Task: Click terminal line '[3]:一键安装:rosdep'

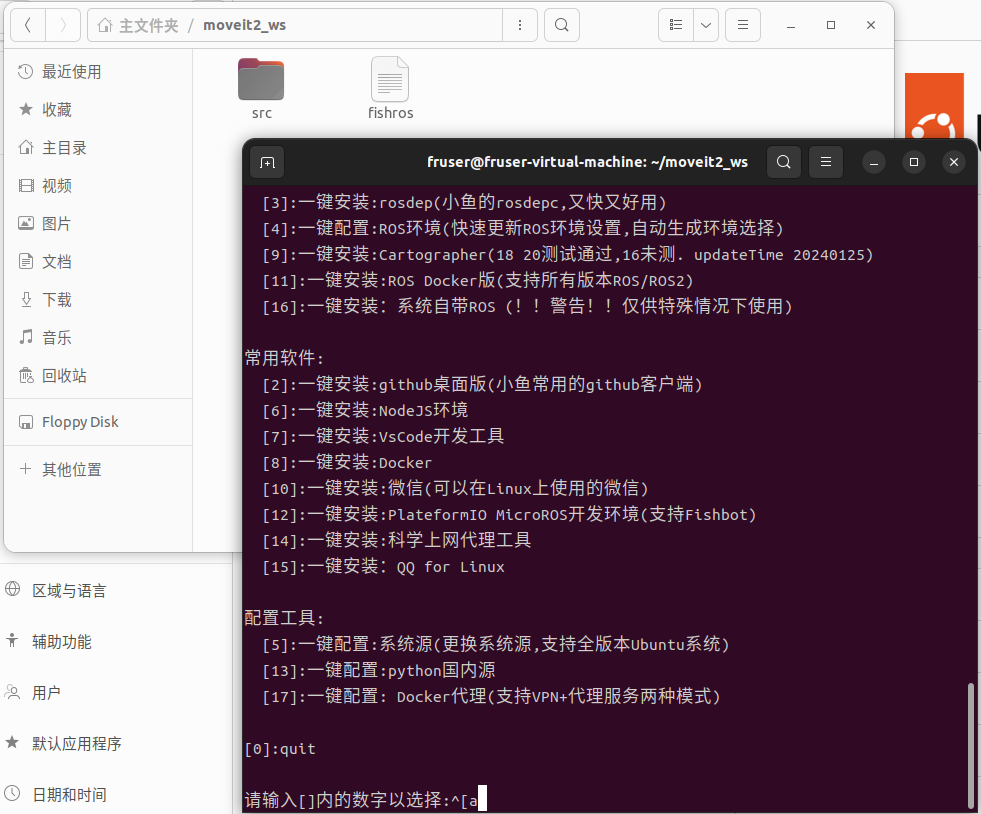Action: [464, 203]
